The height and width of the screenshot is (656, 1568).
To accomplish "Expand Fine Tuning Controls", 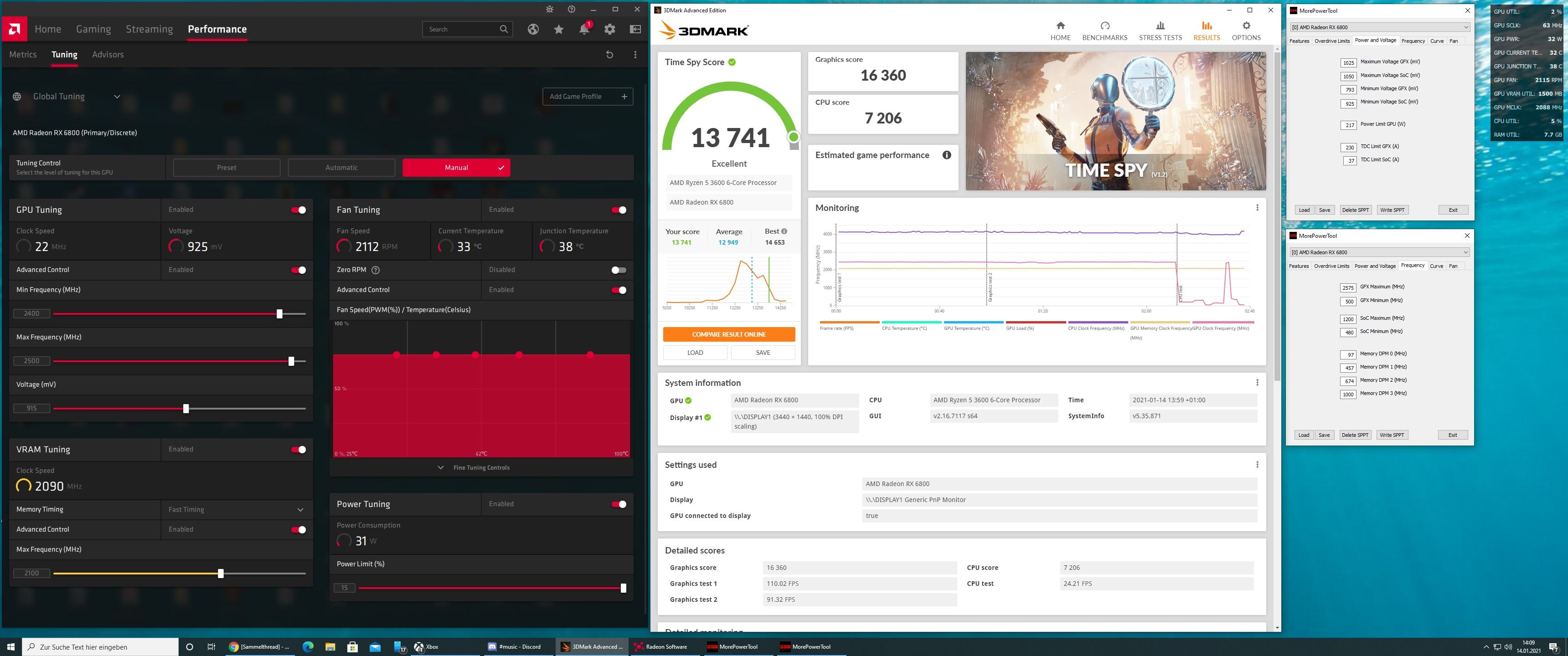I will coord(474,468).
